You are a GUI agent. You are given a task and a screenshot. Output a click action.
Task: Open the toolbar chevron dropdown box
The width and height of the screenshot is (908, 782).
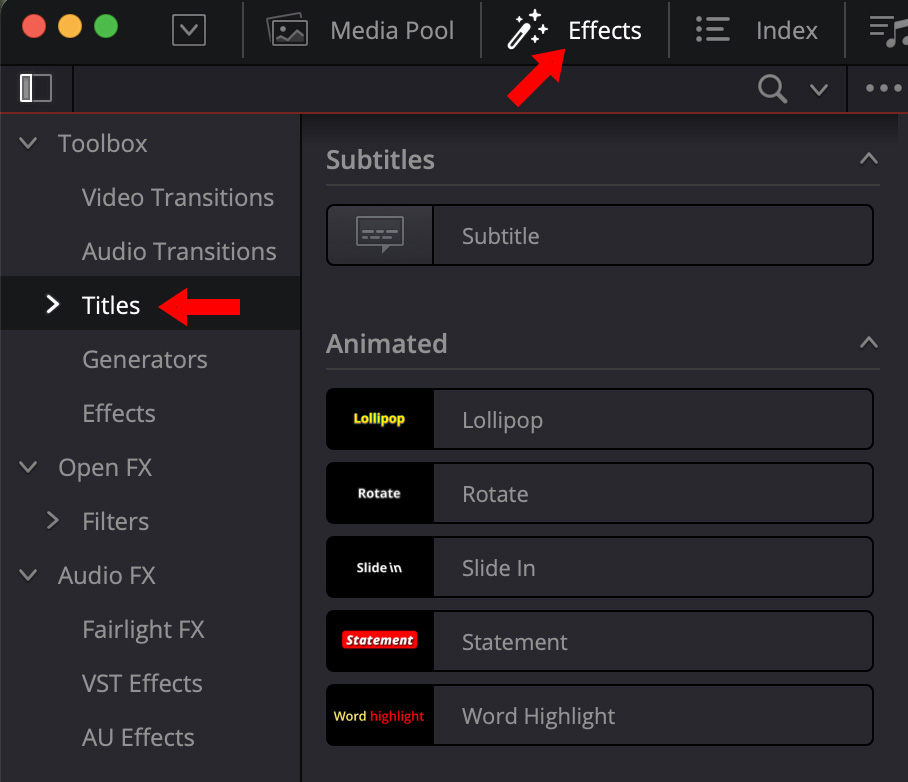coord(189,30)
